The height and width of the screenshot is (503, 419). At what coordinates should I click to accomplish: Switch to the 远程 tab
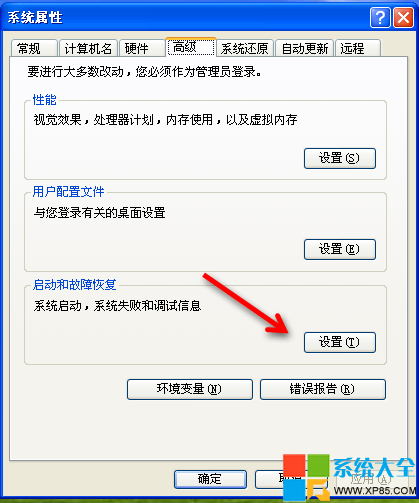358,48
